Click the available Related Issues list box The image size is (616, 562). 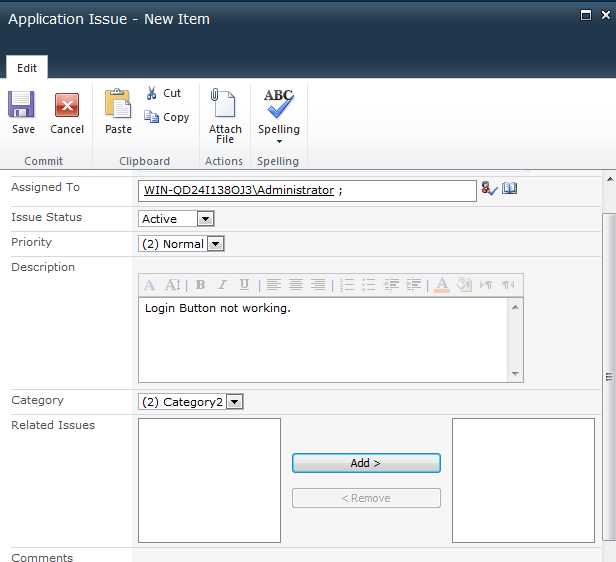click(209, 480)
